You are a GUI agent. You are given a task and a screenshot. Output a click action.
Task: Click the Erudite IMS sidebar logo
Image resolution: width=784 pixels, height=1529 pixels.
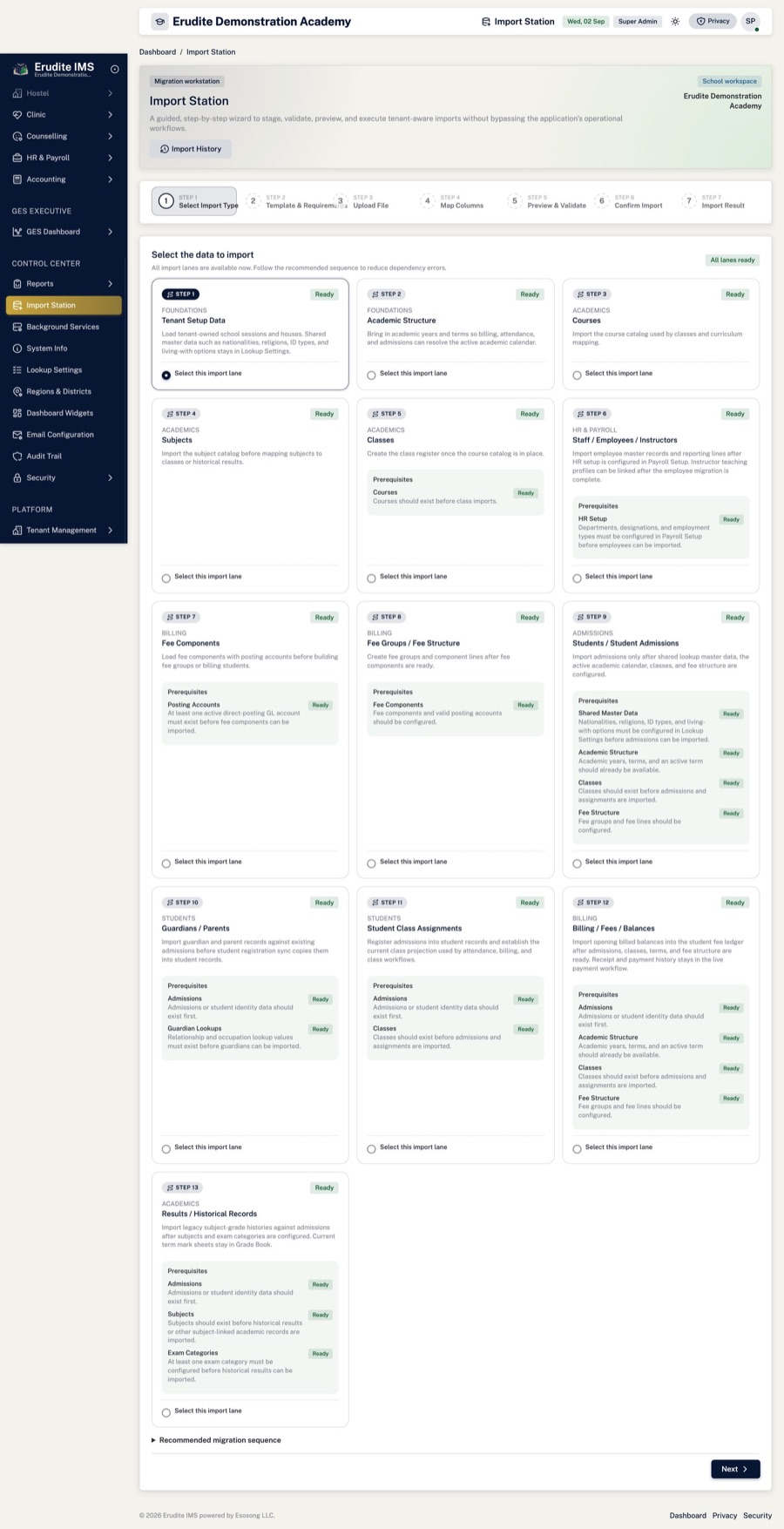click(x=20, y=69)
